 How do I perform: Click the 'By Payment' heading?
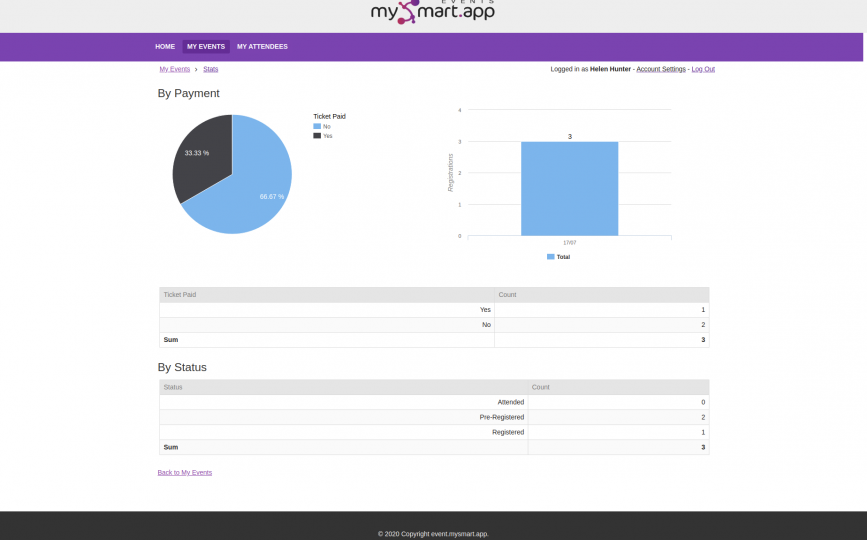click(x=189, y=93)
